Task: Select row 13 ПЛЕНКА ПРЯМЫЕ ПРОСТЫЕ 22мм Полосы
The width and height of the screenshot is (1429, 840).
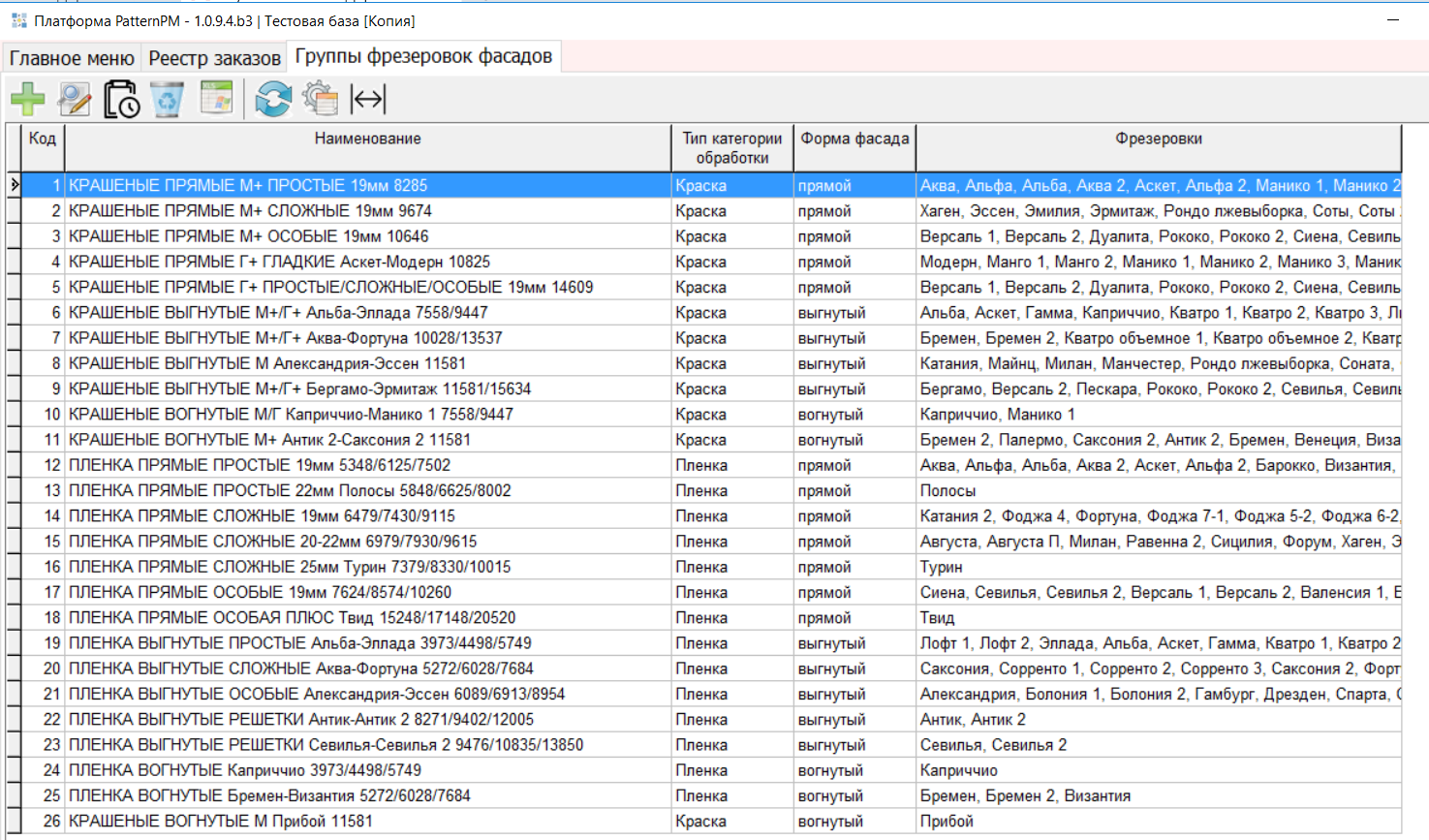Action: (290, 490)
